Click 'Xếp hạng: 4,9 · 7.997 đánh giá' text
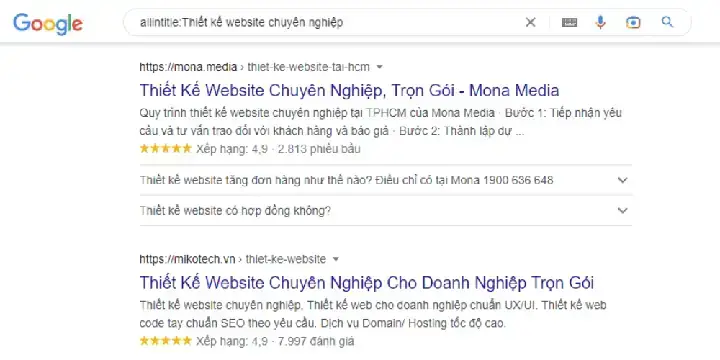 click(275, 341)
